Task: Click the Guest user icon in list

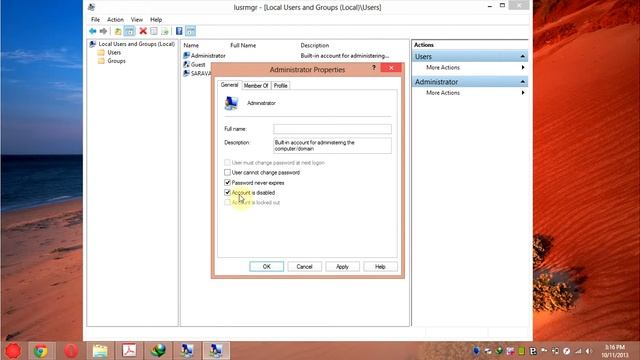Action: 187,64
